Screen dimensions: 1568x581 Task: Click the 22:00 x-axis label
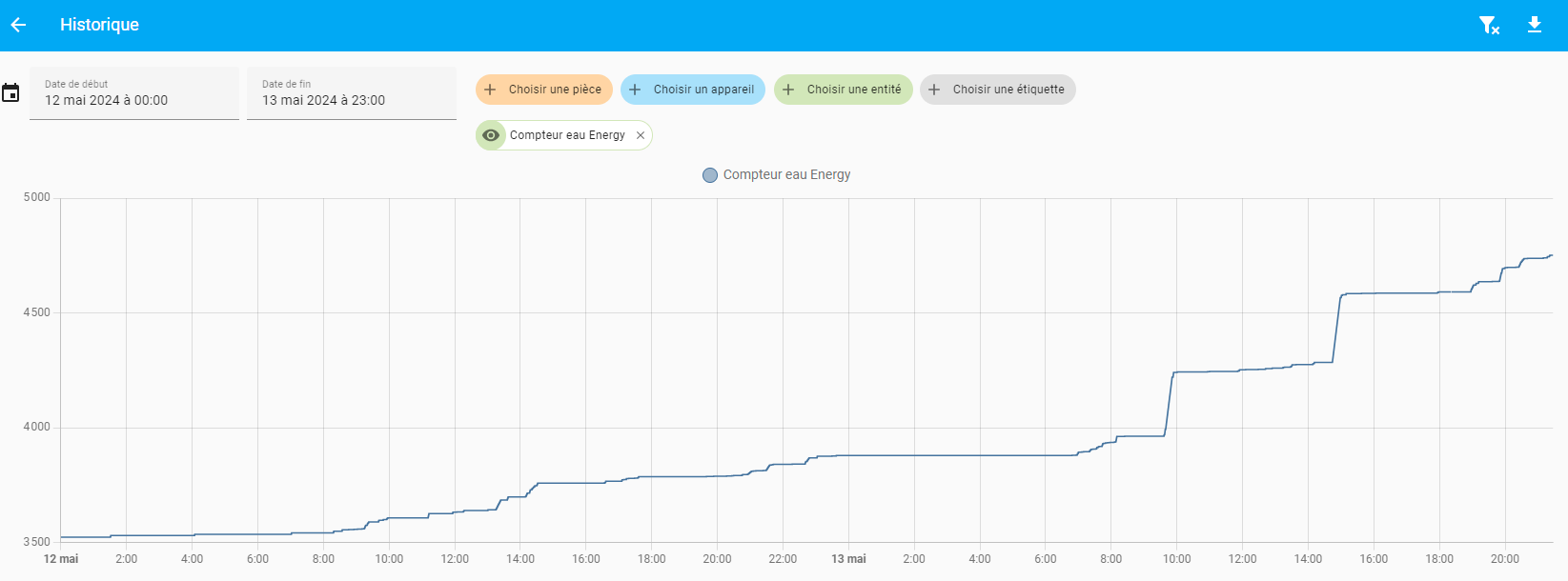click(783, 559)
